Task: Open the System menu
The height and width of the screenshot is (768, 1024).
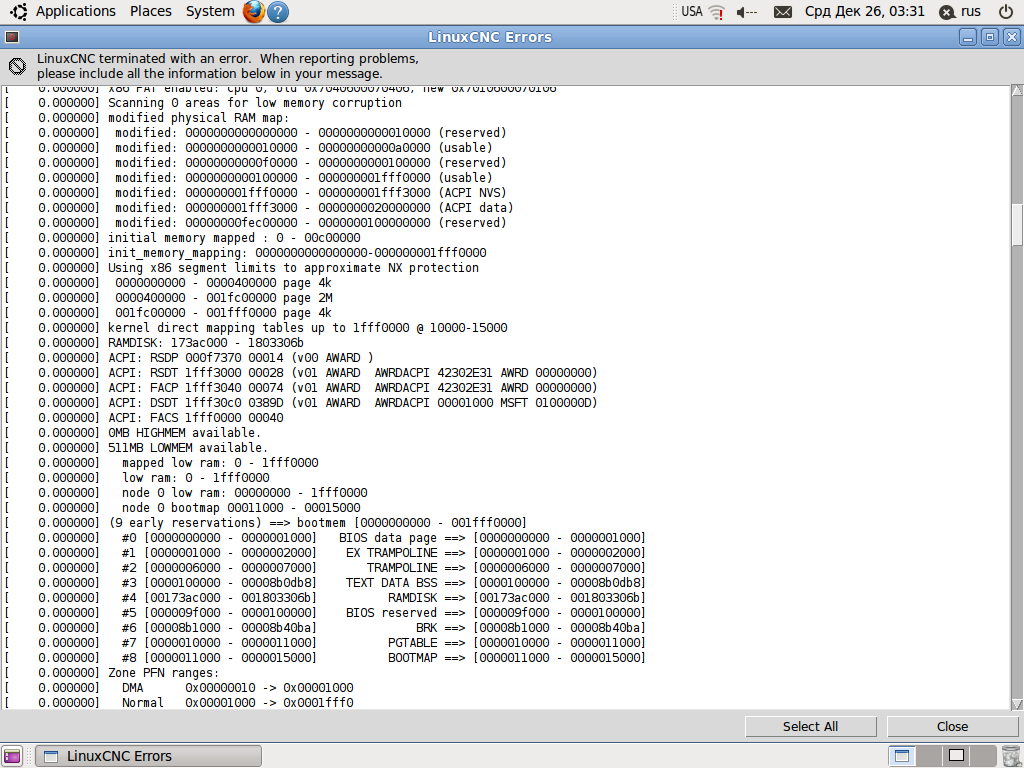Action: (210, 11)
